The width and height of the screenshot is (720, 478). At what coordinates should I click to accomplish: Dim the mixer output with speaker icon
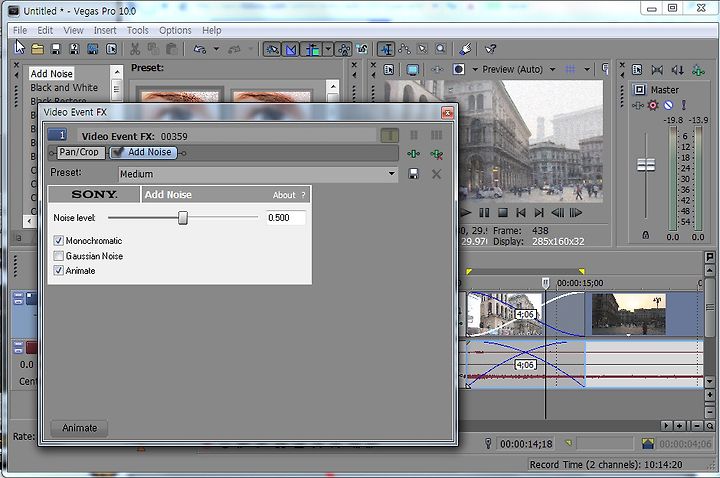pos(677,70)
